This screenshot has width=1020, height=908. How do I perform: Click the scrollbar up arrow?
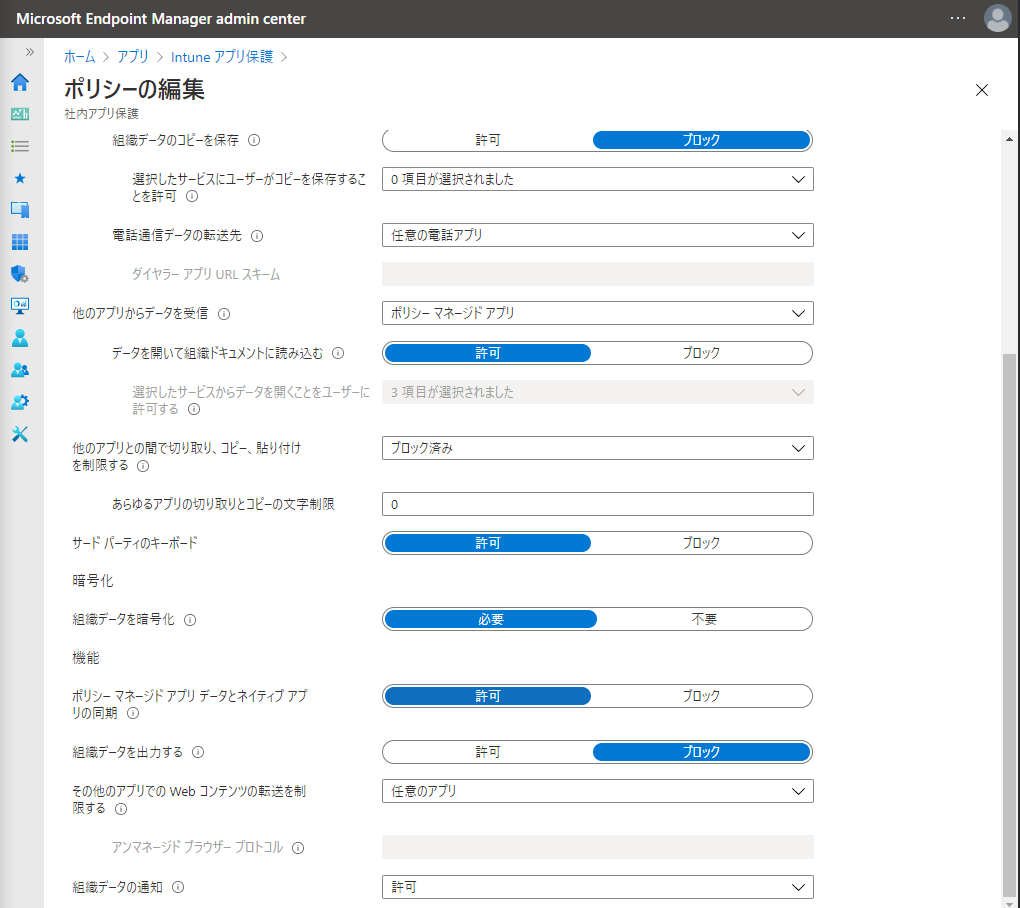coord(1009,139)
